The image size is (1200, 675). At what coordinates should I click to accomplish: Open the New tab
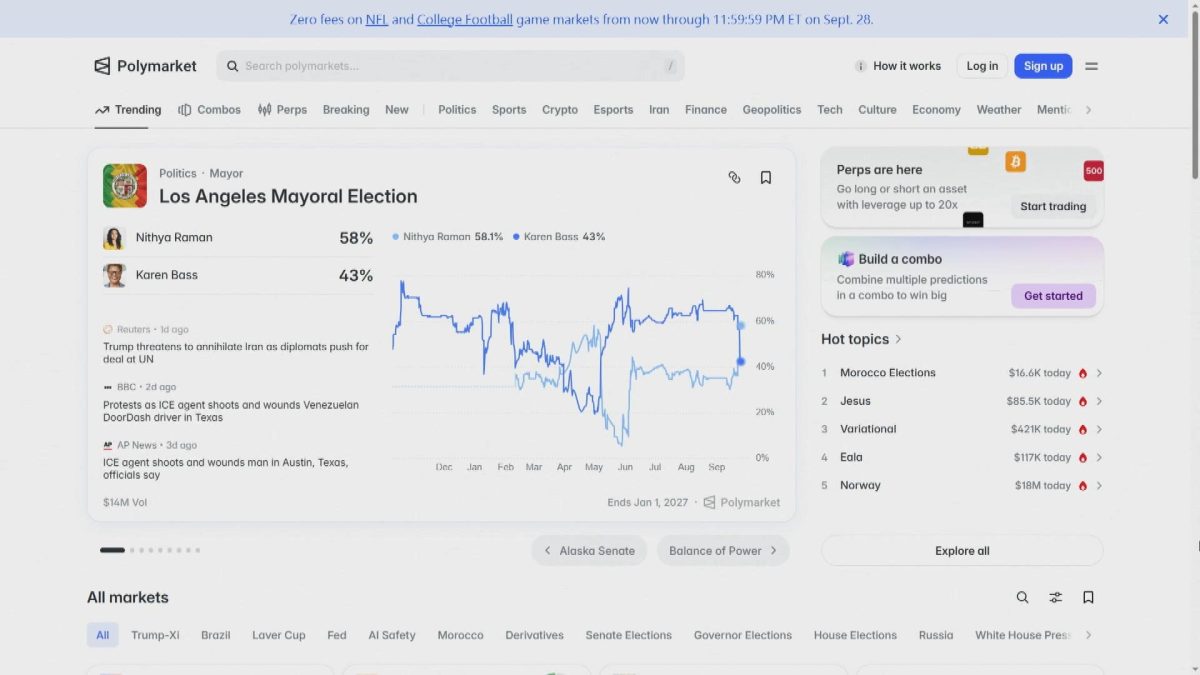click(x=397, y=110)
